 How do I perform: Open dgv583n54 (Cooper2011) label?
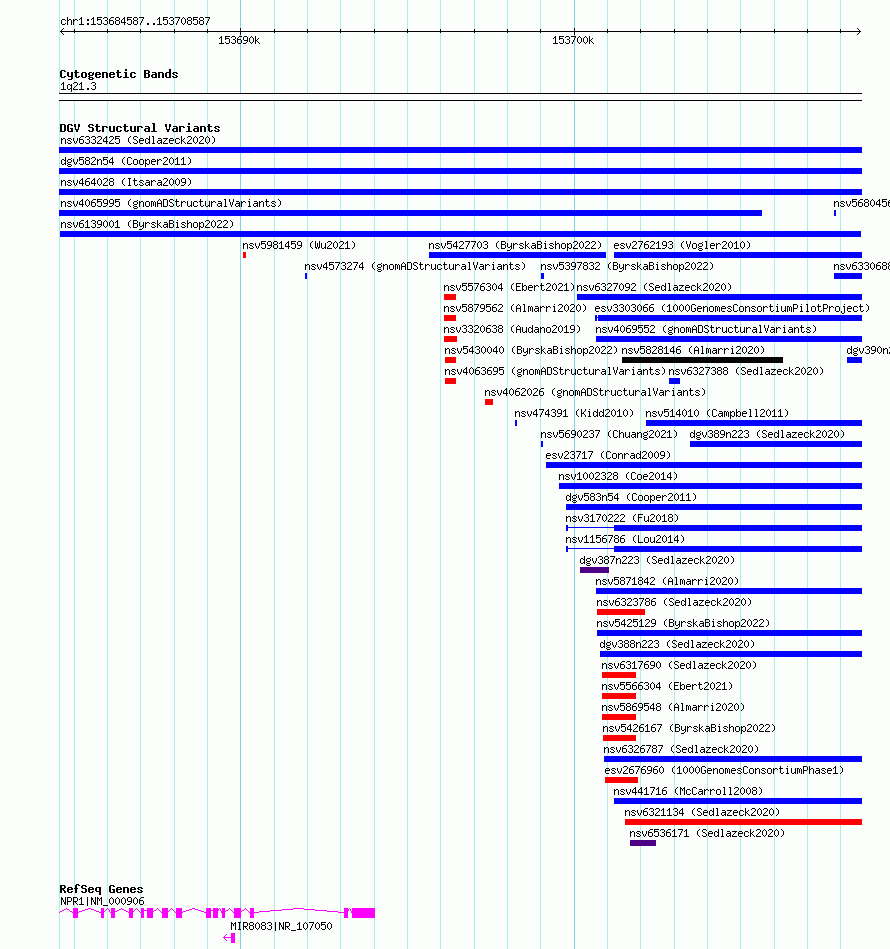[631, 497]
